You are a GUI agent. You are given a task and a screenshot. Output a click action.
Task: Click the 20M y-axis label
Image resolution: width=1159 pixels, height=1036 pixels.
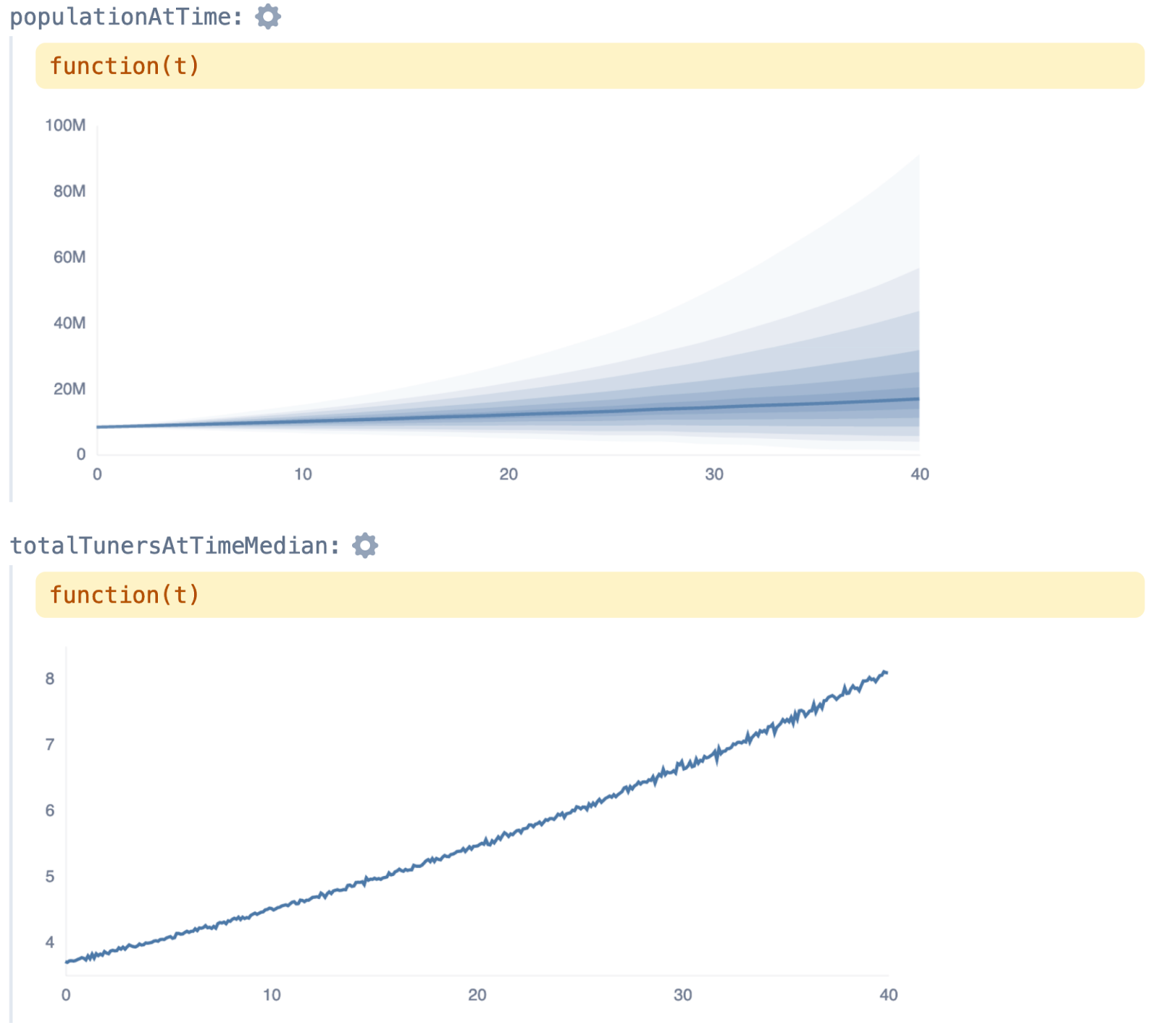[x=69, y=389]
